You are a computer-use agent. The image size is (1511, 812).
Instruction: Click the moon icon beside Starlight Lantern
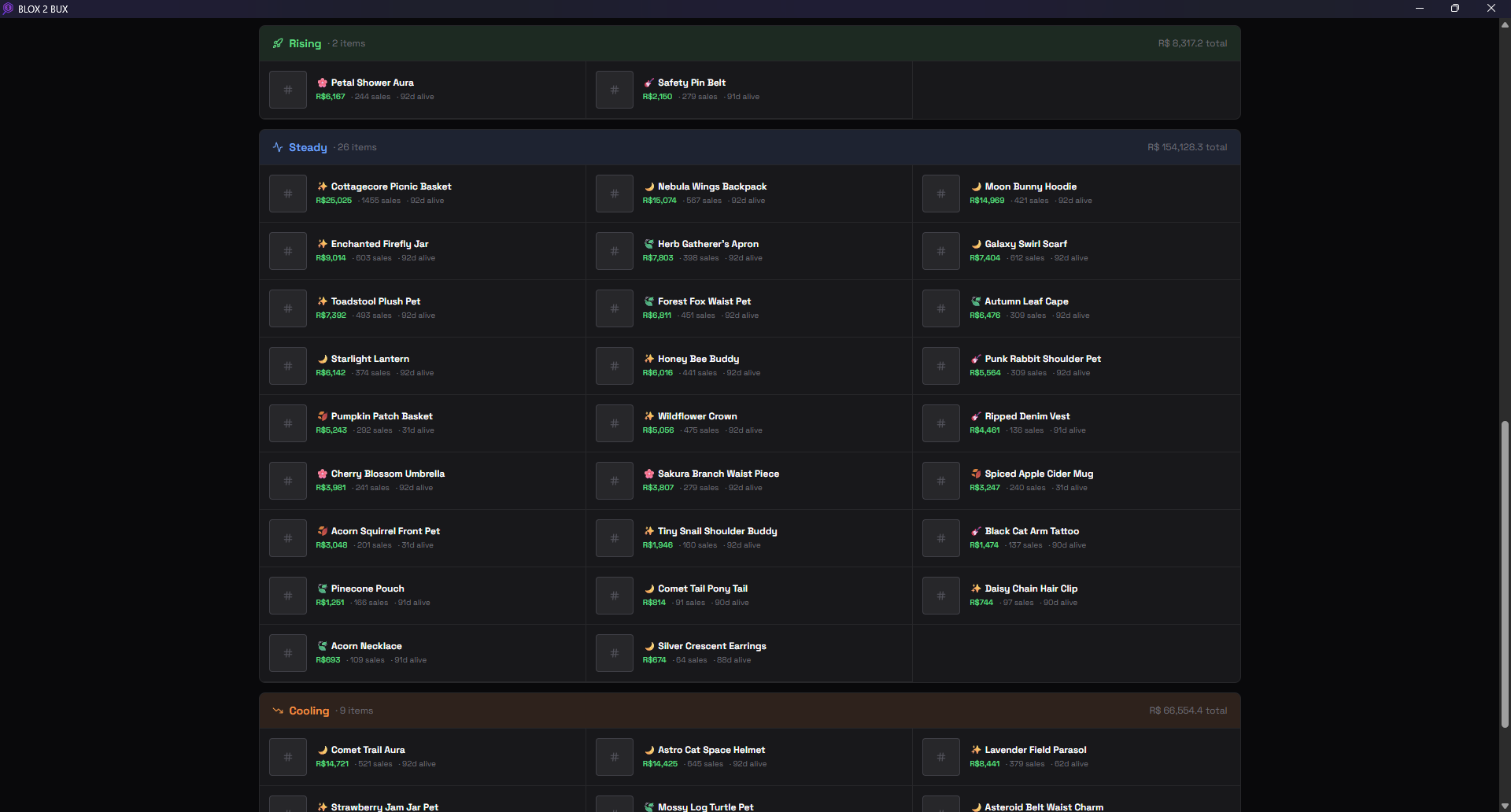[322, 359]
